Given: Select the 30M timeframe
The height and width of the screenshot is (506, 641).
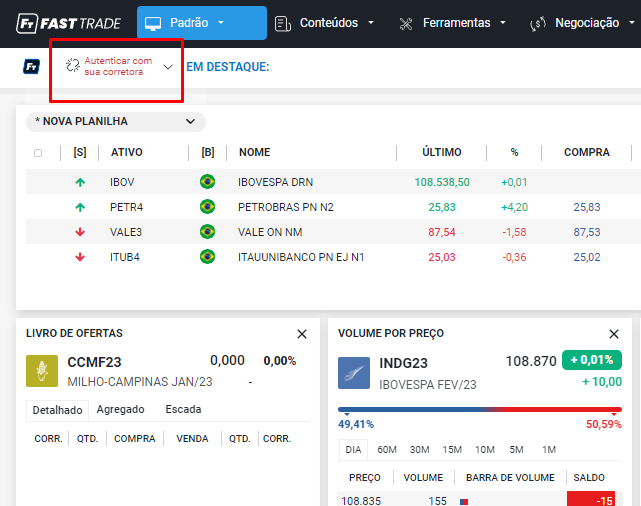Looking at the screenshot, I should (x=419, y=450).
